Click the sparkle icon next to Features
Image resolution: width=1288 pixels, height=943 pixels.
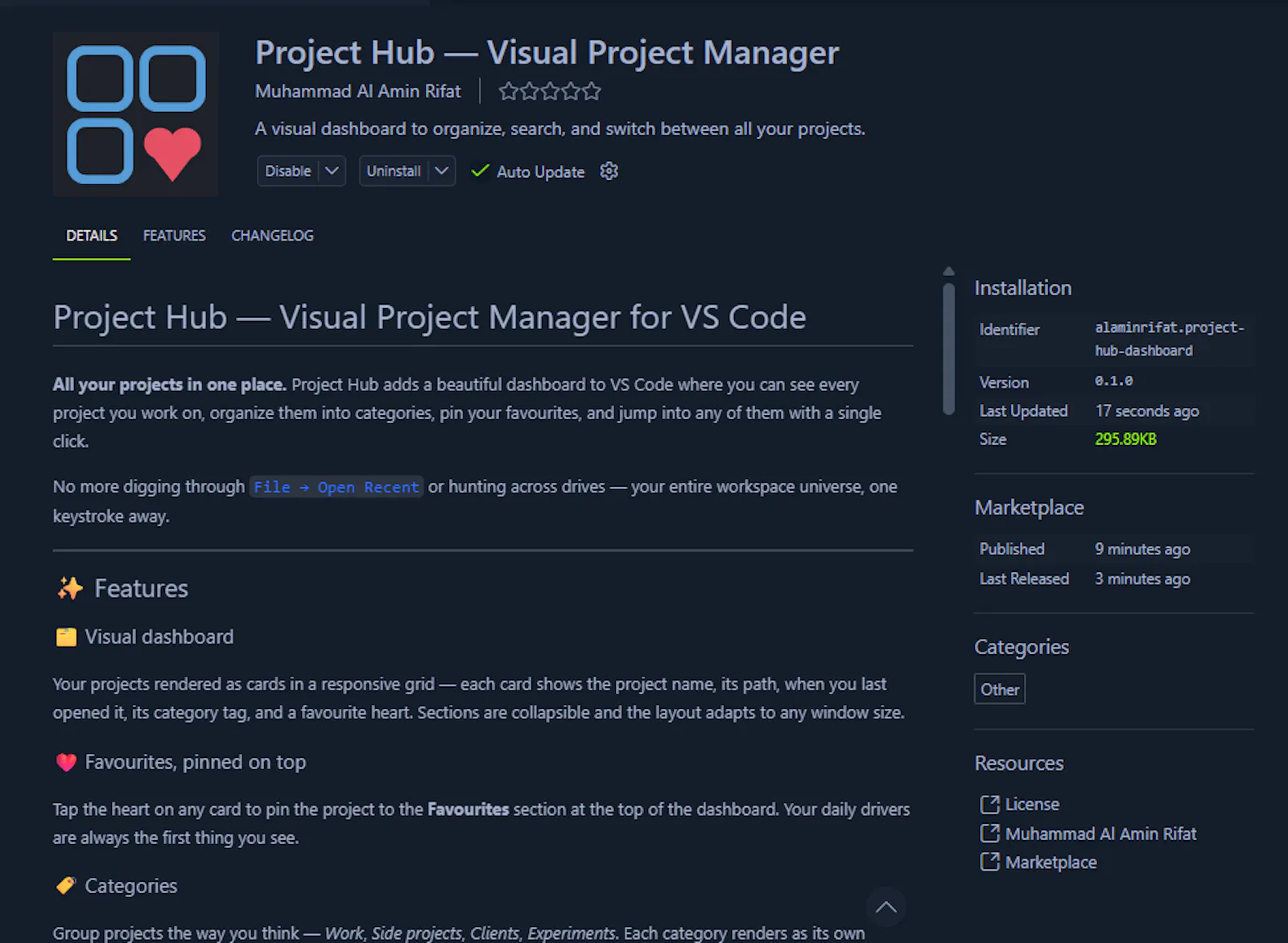[x=70, y=588]
